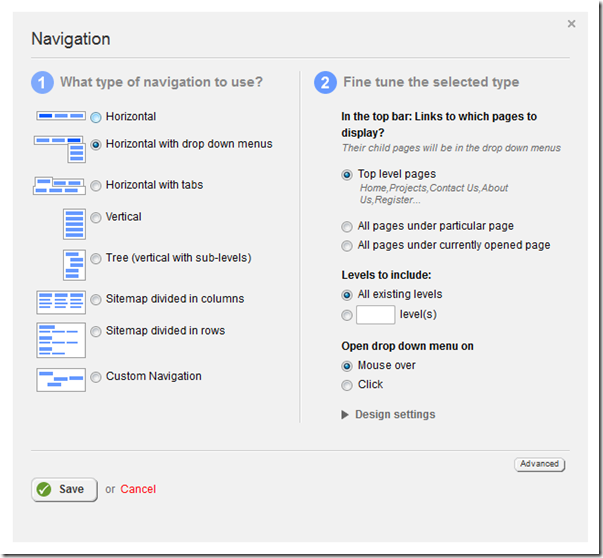Open the Advanced settings button

[x=539, y=464]
